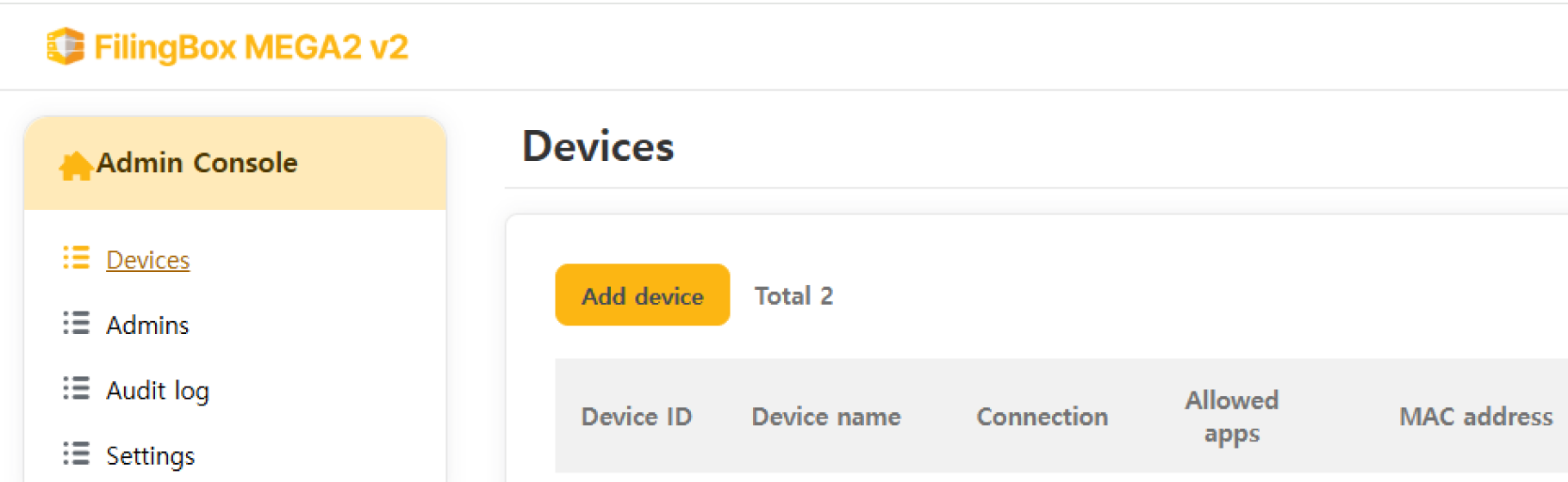
Task: Click the list icon beside Admins
Action: click(x=76, y=324)
